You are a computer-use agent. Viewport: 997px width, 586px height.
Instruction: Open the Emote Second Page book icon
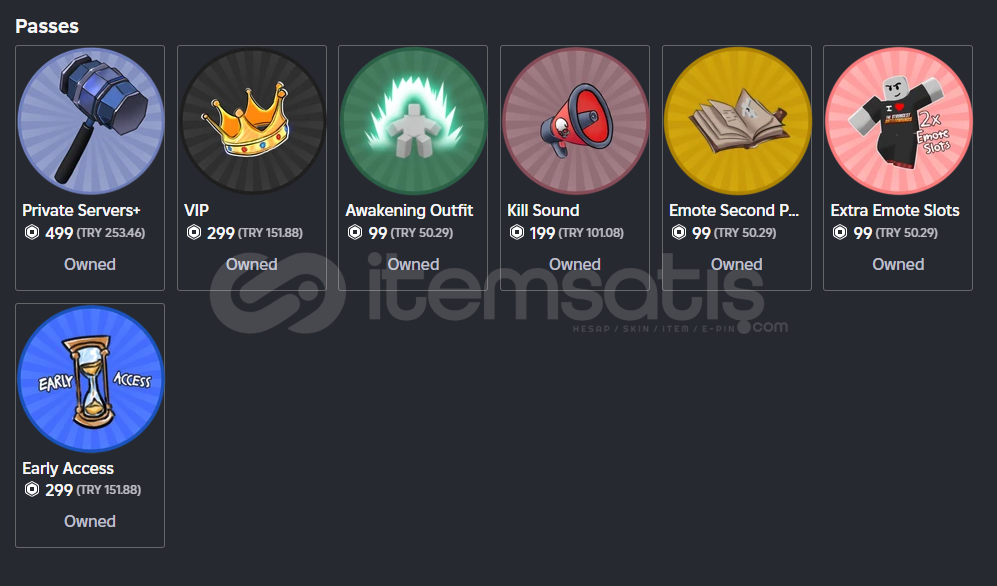pos(737,121)
